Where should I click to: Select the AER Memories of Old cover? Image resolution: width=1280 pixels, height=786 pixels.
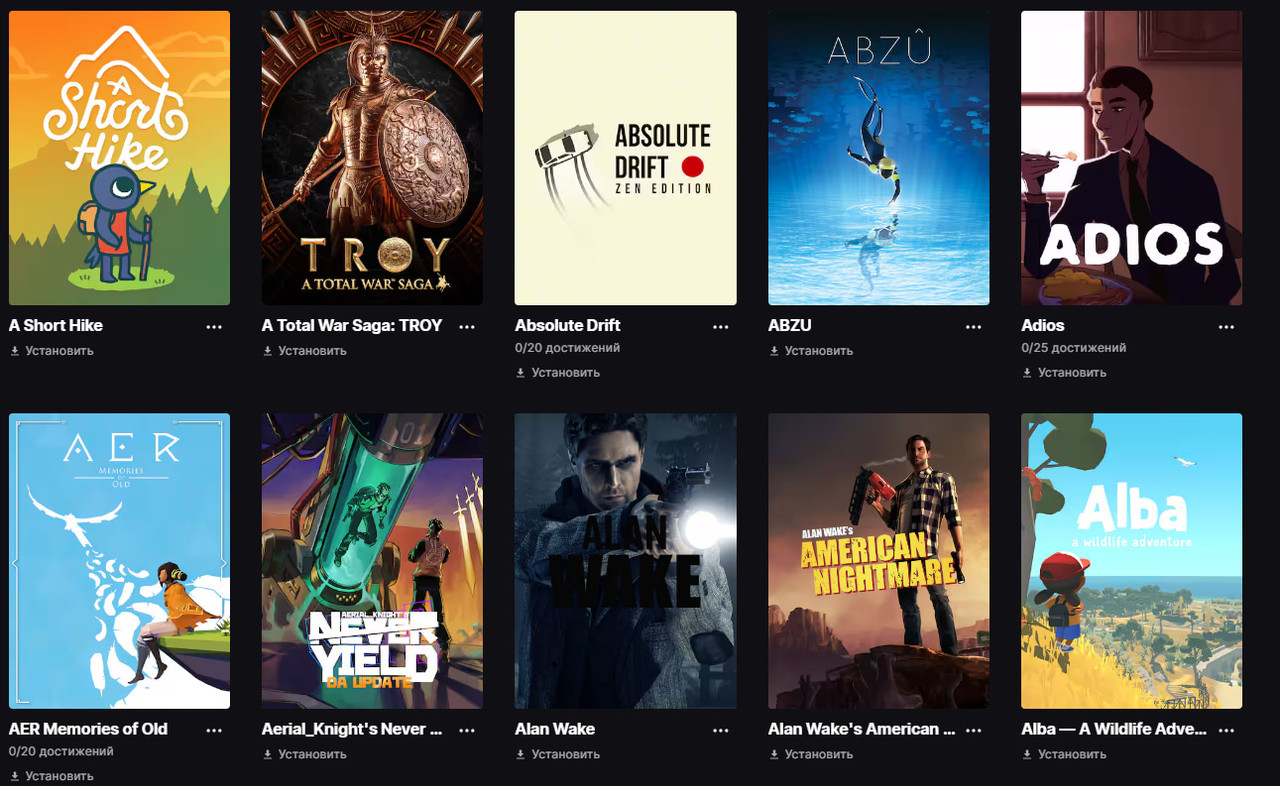119,561
